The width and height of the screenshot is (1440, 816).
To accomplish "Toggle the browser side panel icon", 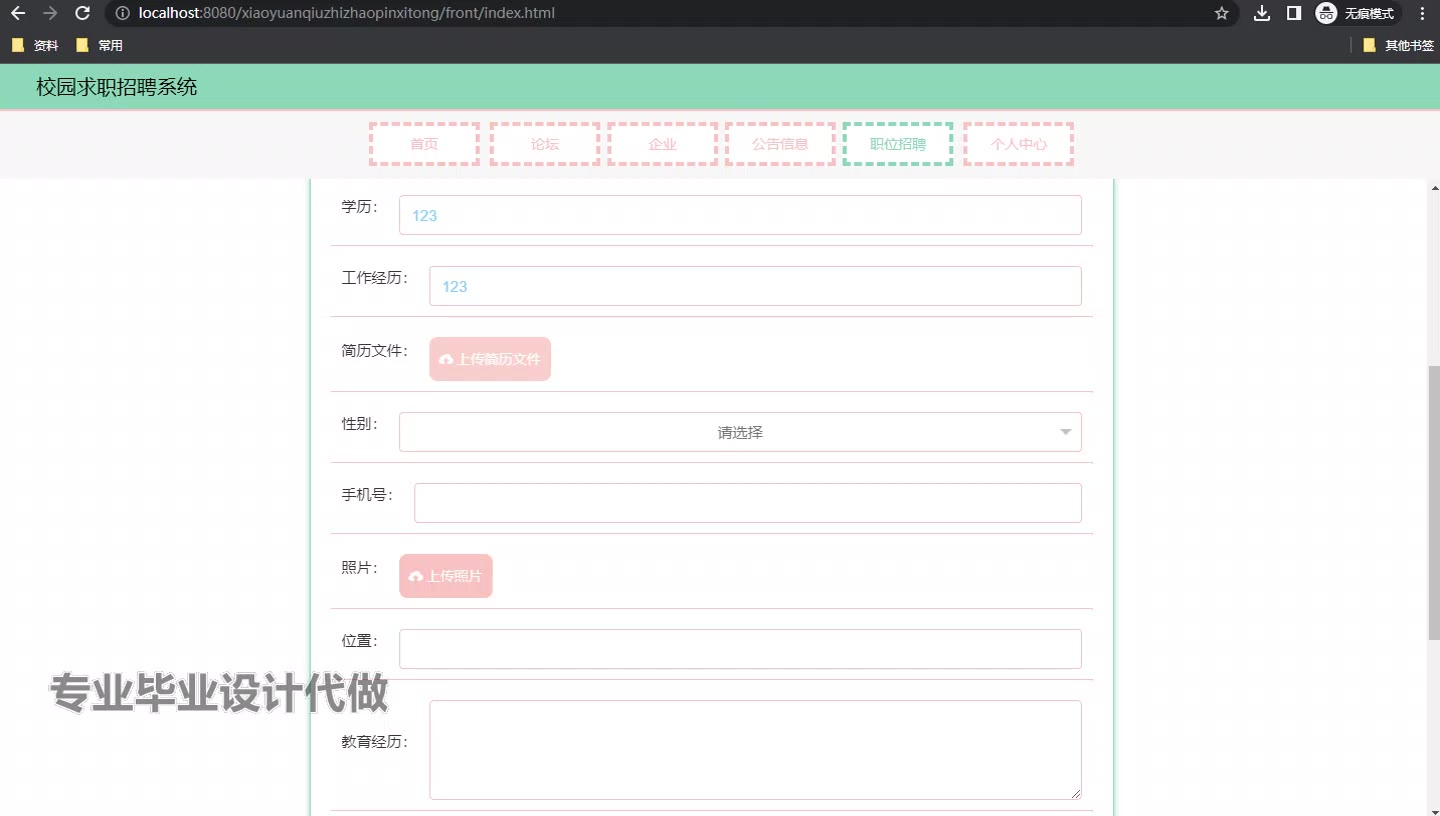I will pos(1293,13).
